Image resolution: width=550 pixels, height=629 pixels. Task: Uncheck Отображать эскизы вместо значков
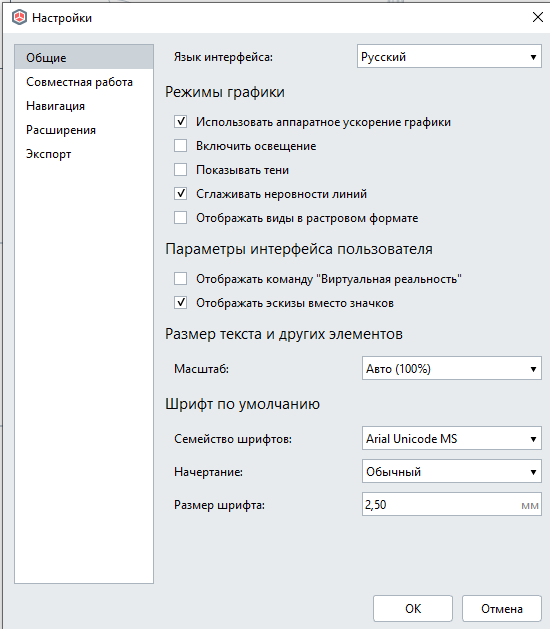(181, 302)
